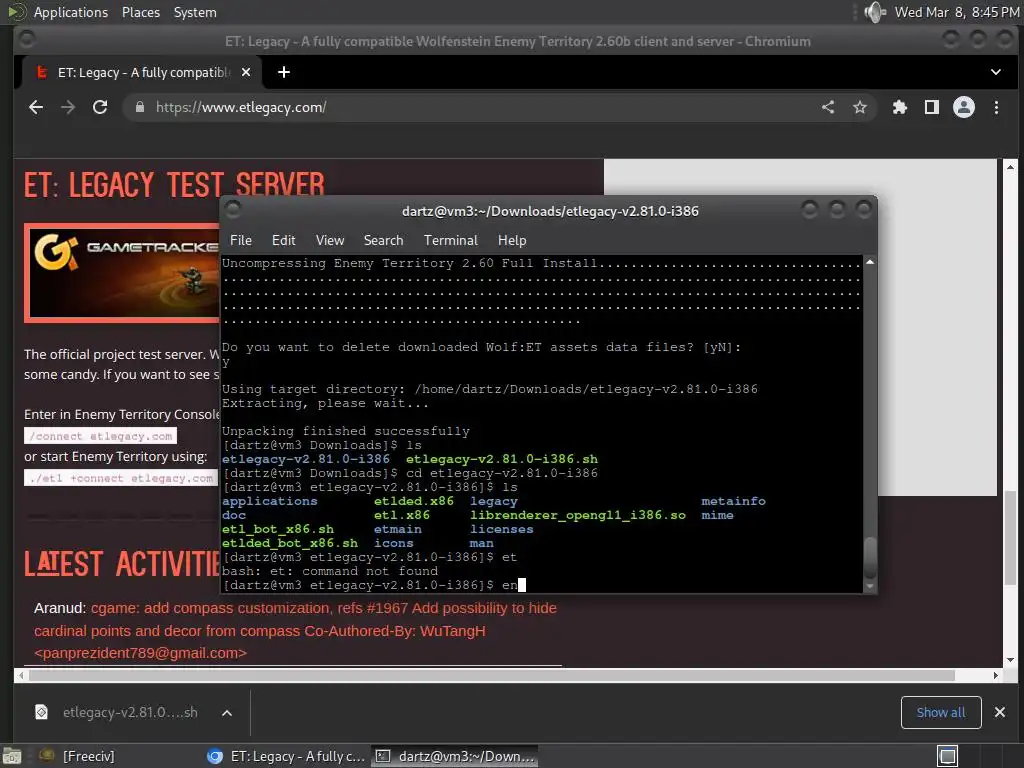
Task: Open the tab search dropdown chevron
Action: 995,72
